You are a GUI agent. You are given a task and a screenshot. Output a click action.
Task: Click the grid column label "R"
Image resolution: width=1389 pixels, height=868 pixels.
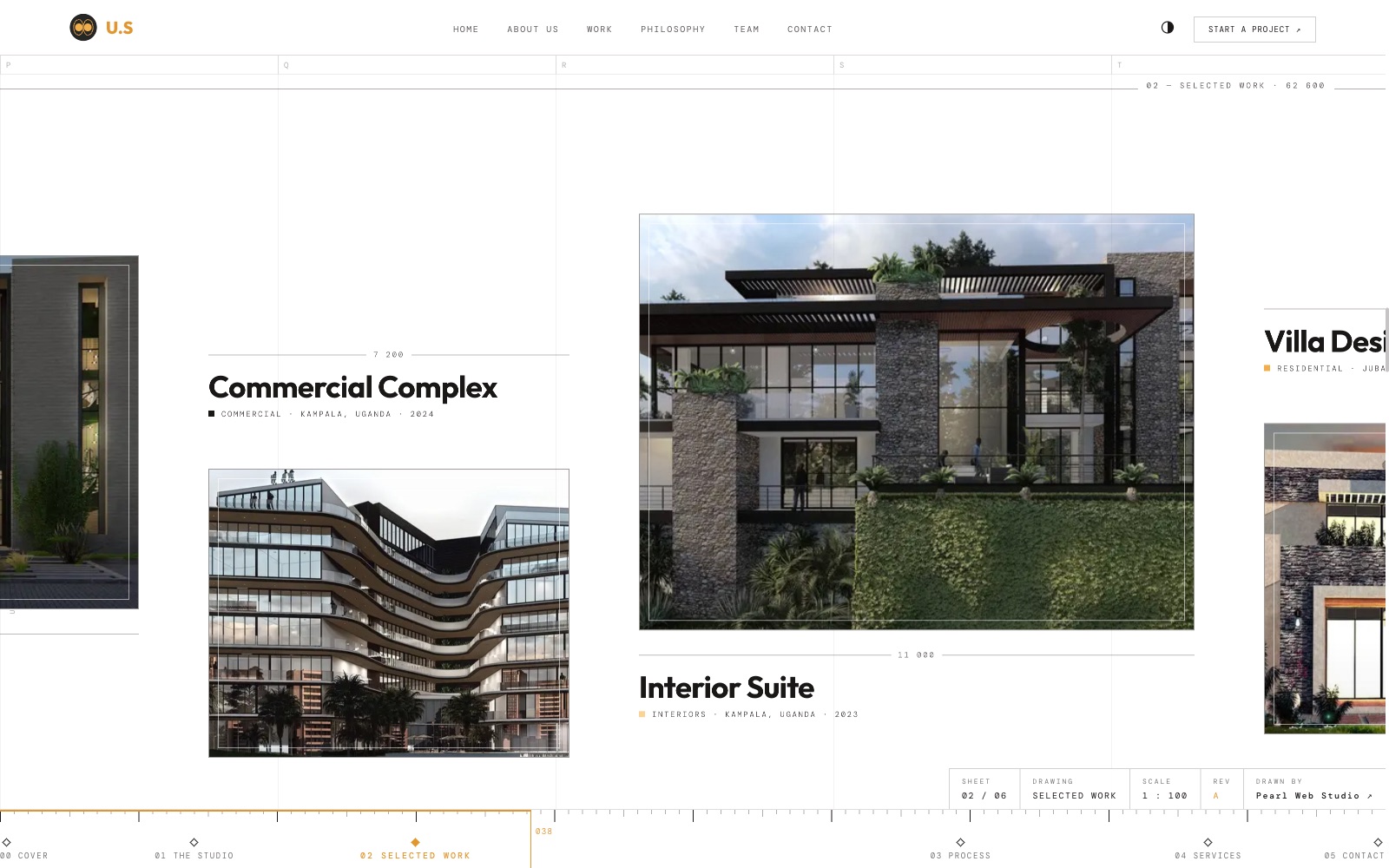(x=564, y=65)
